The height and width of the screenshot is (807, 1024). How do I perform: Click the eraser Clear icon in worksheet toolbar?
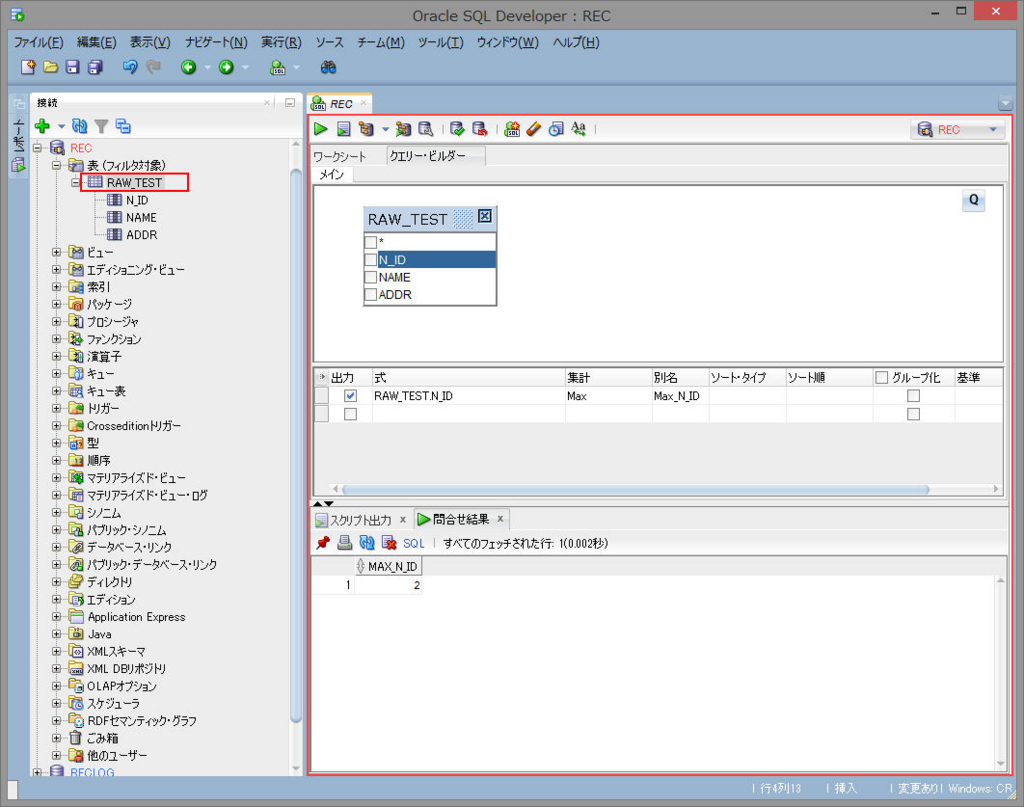[x=534, y=129]
